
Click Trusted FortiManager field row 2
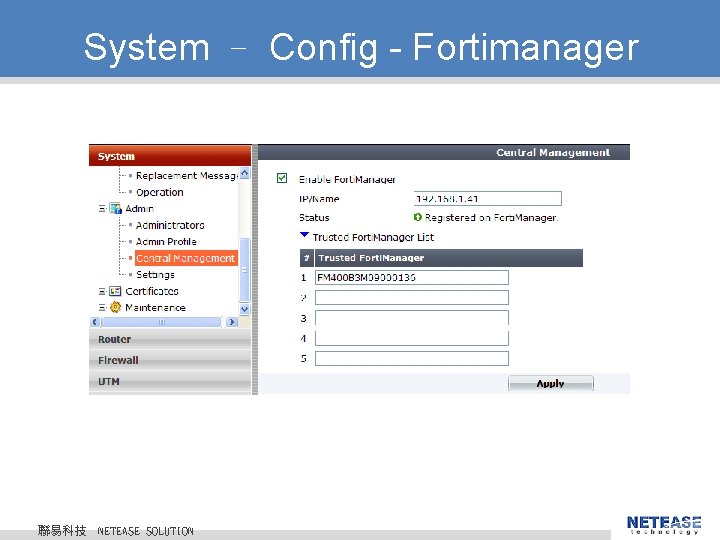coord(411,298)
